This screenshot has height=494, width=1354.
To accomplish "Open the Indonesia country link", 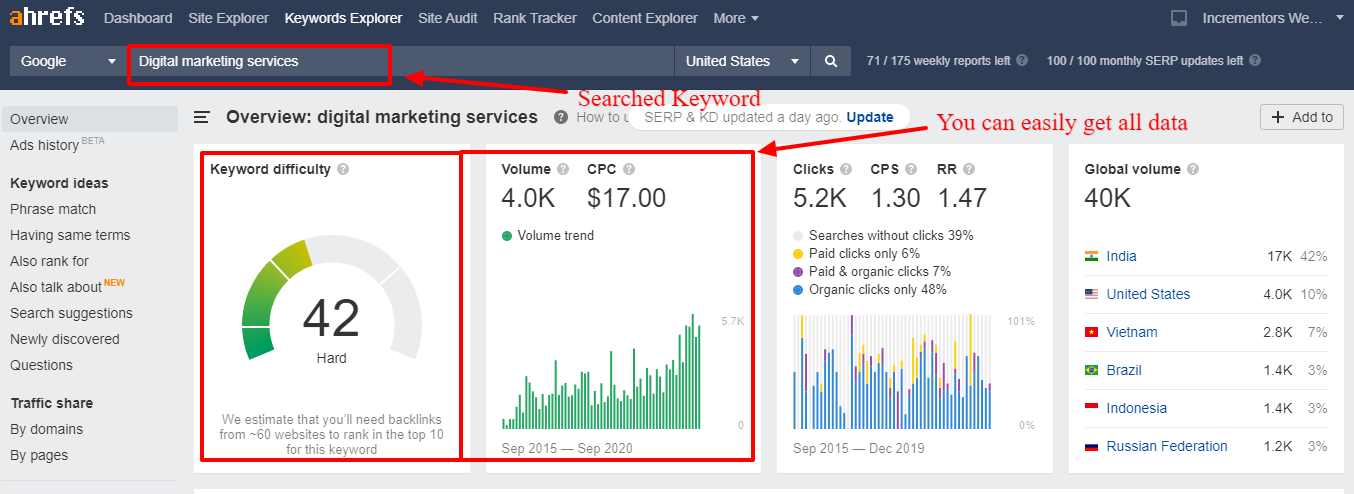I will click(1136, 408).
